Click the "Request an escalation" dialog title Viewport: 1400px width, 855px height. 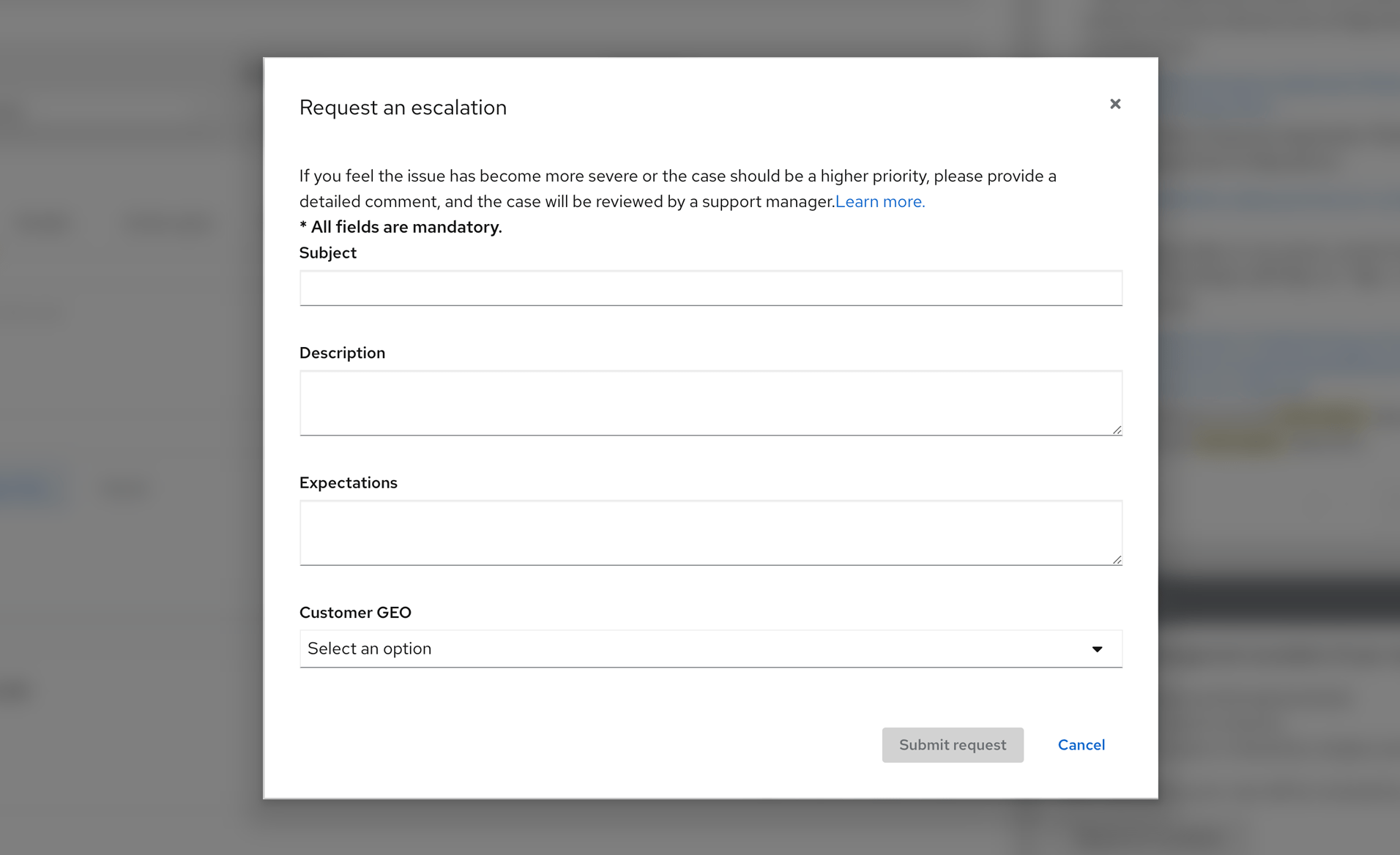pyautogui.click(x=403, y=108)
